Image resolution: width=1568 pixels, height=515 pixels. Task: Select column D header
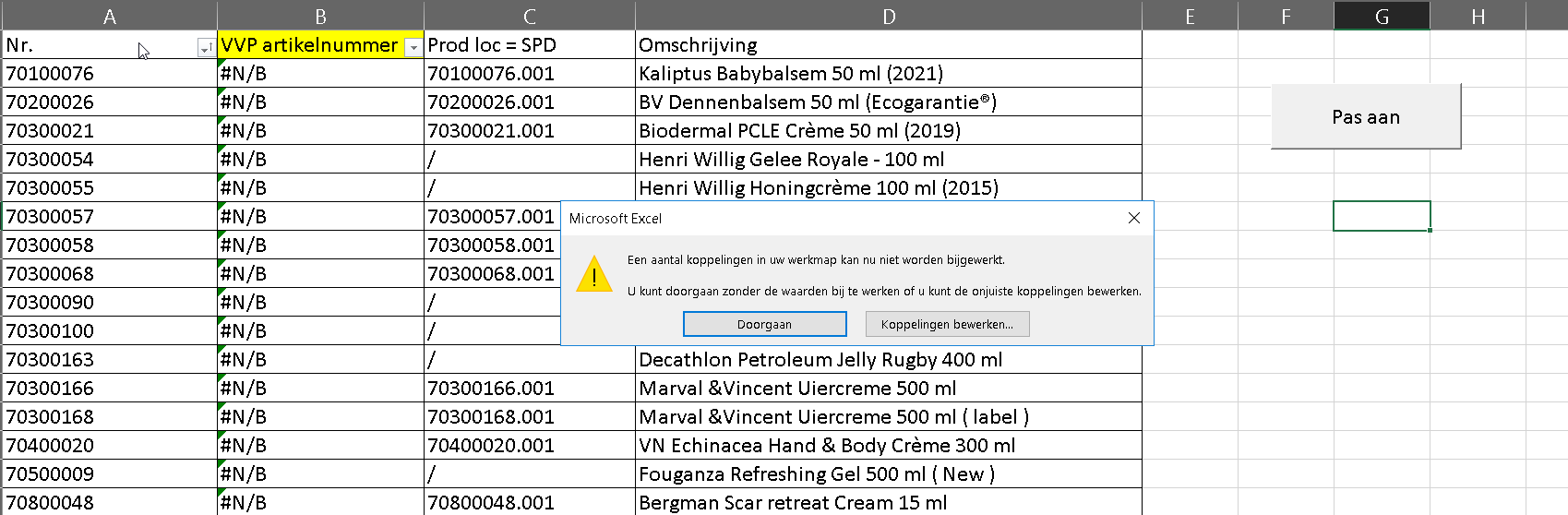tap(889, 16)
